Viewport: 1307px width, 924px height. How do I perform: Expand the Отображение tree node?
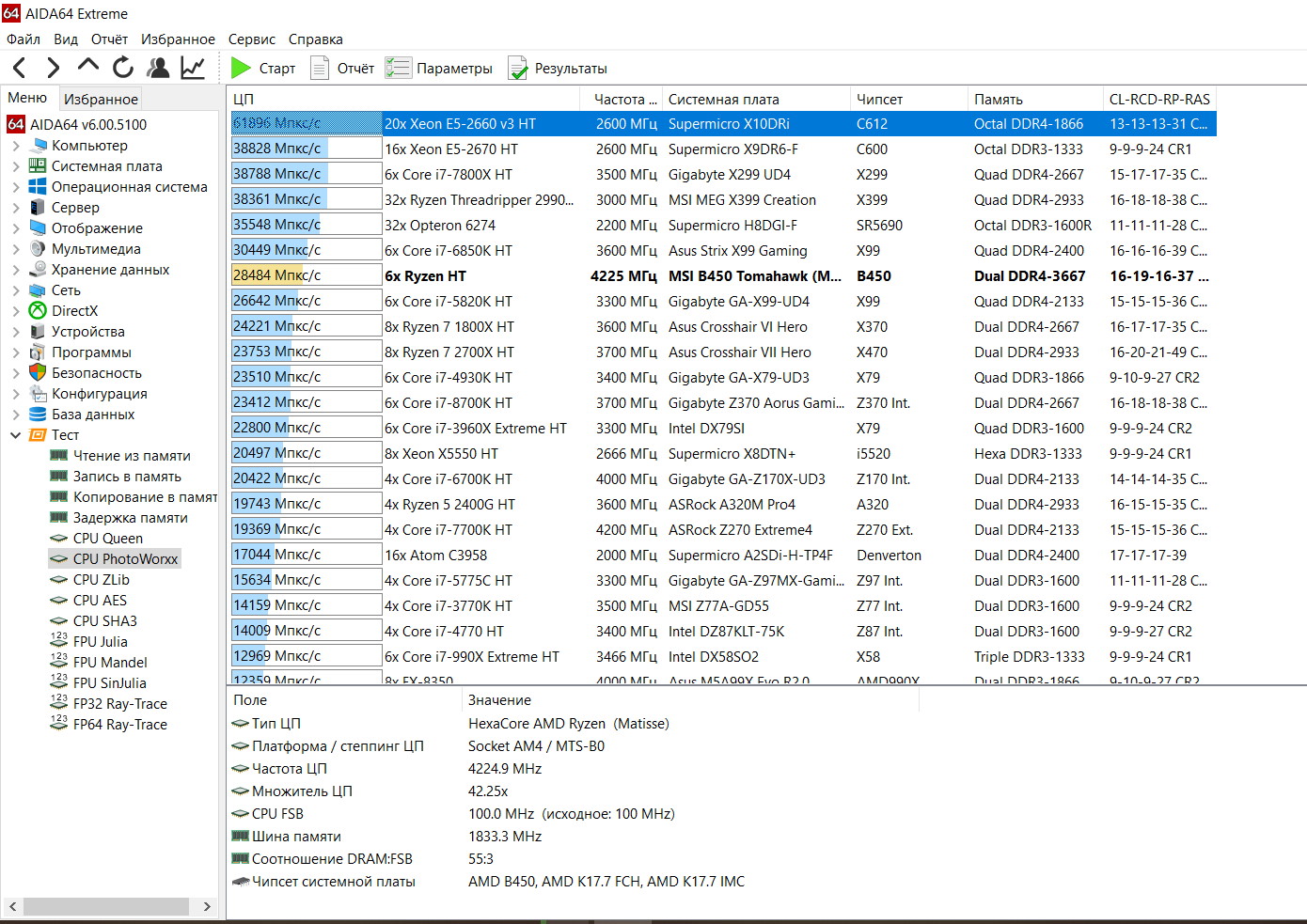click(x=15, y=228)
